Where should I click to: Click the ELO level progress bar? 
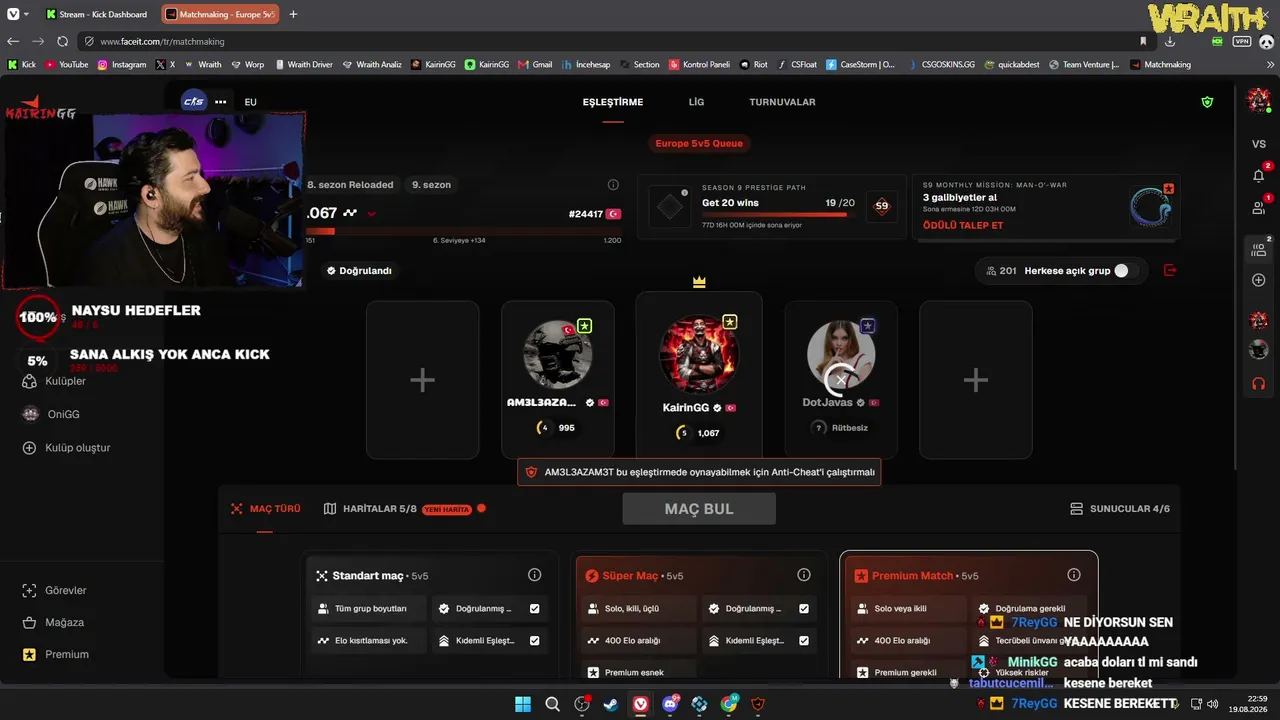point(462,232)
